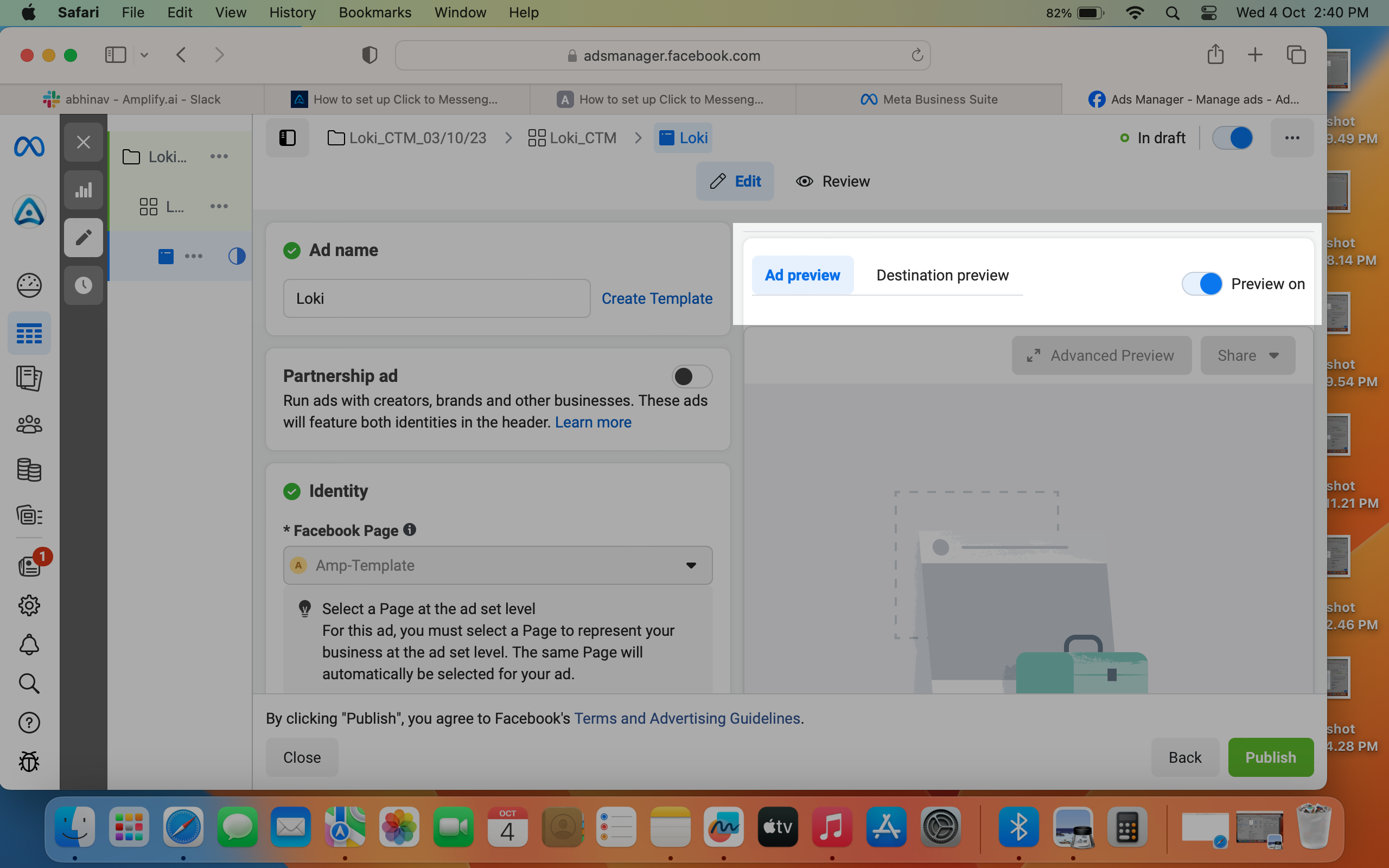Select the ad set L... tree item
1389x868 pixels.
click(162, 207)
